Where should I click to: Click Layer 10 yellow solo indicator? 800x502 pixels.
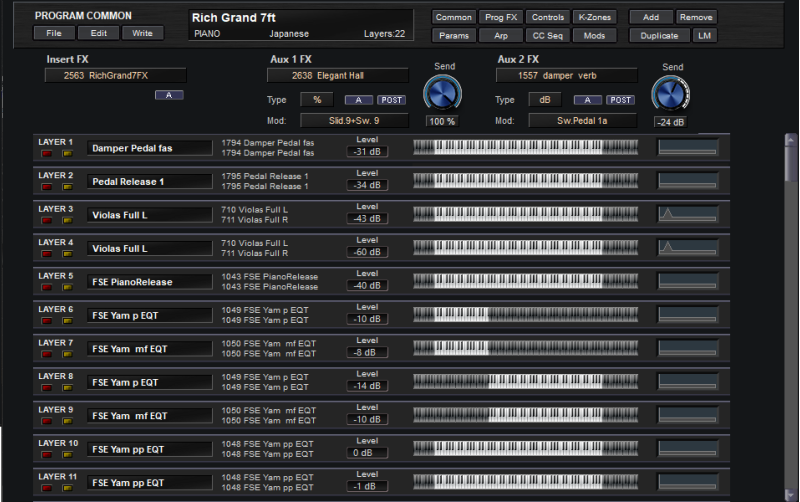point(67,454)
